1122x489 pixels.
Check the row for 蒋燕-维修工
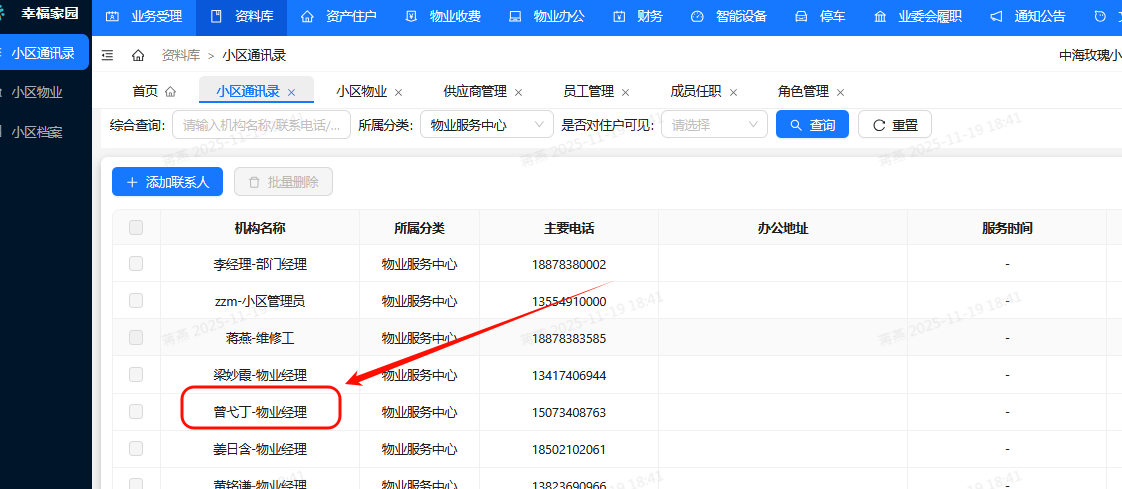pos(136,338)
